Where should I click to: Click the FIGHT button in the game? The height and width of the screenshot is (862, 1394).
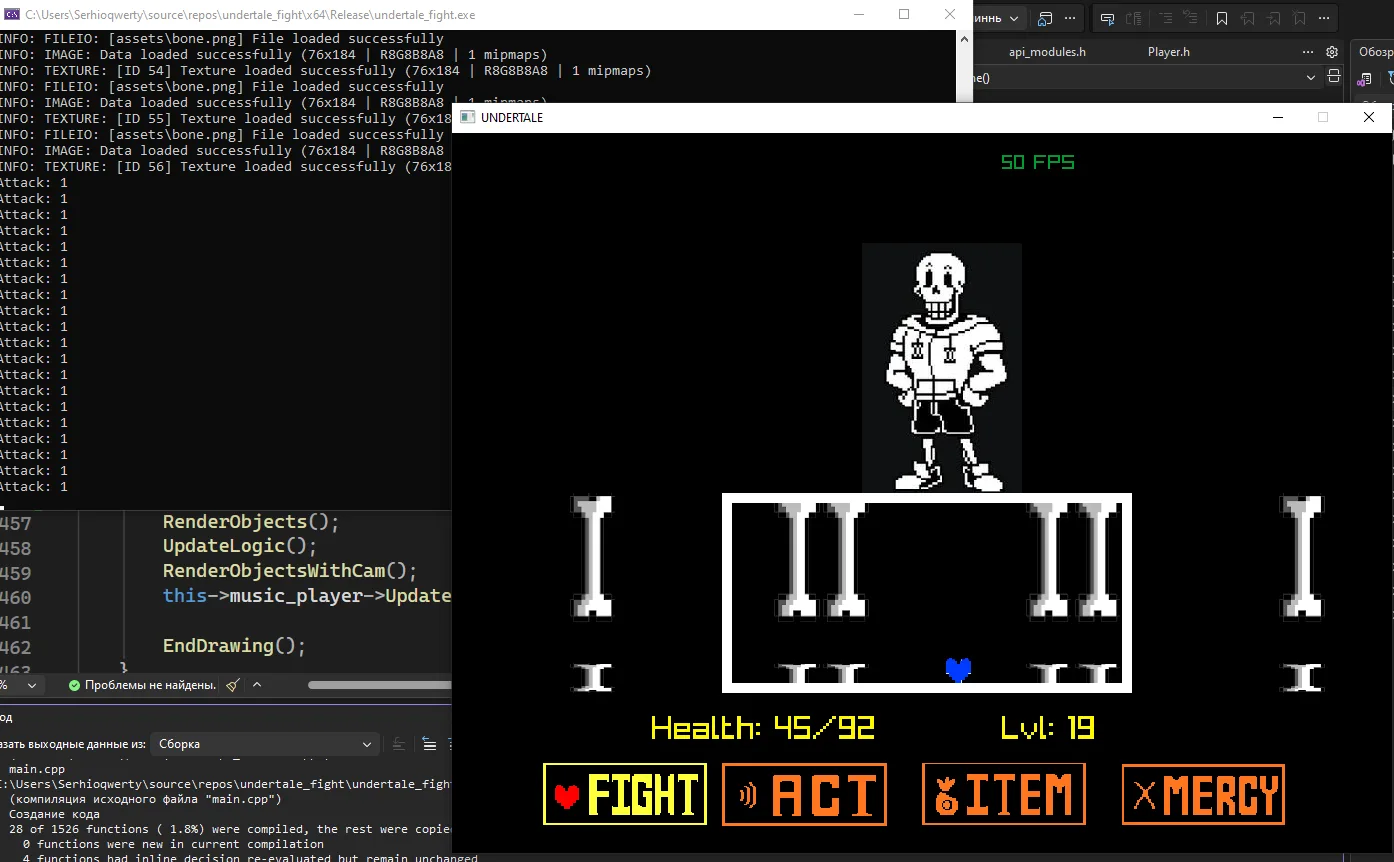(x=625, y=794)
